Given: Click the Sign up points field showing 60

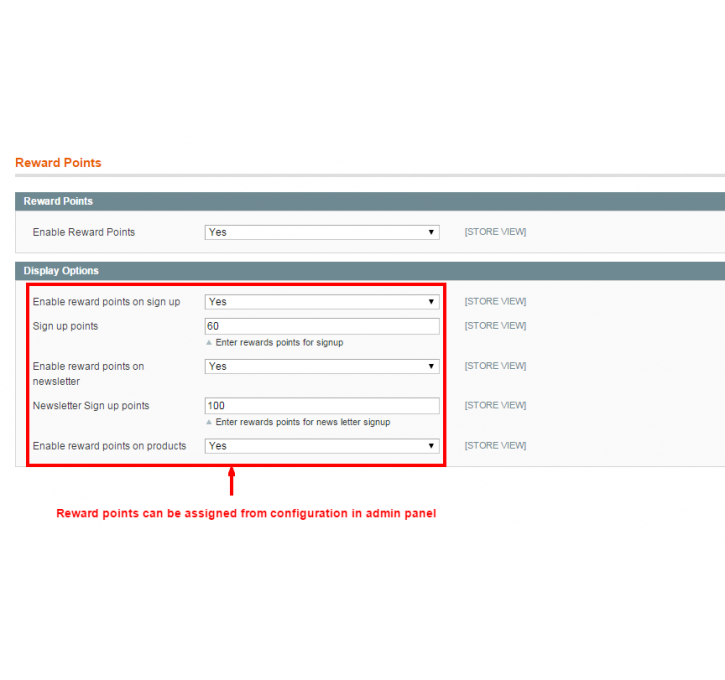Looking at the screenshot, I should click(322, 326).
